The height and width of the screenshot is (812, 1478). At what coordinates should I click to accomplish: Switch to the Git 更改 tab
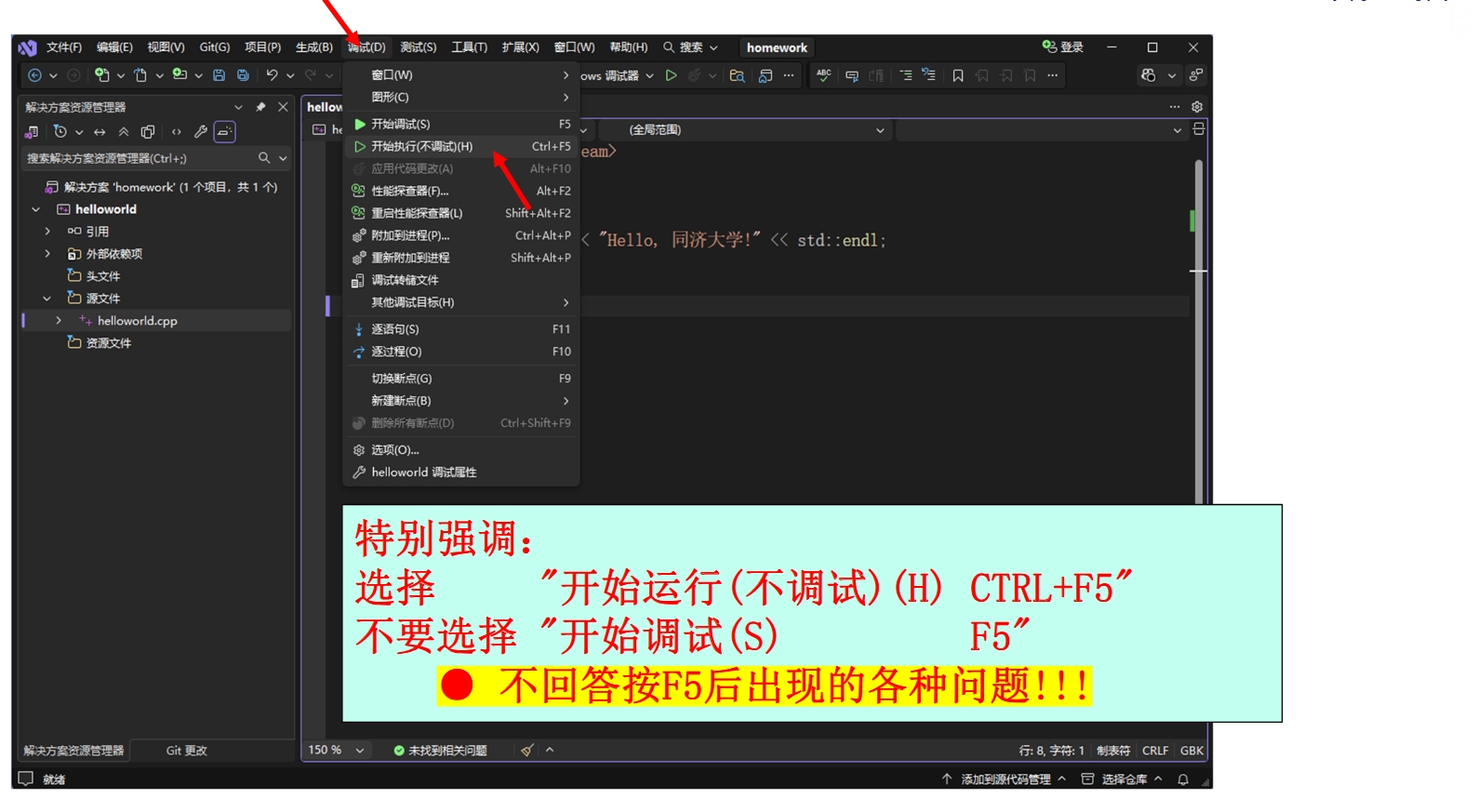coord(187,751)
